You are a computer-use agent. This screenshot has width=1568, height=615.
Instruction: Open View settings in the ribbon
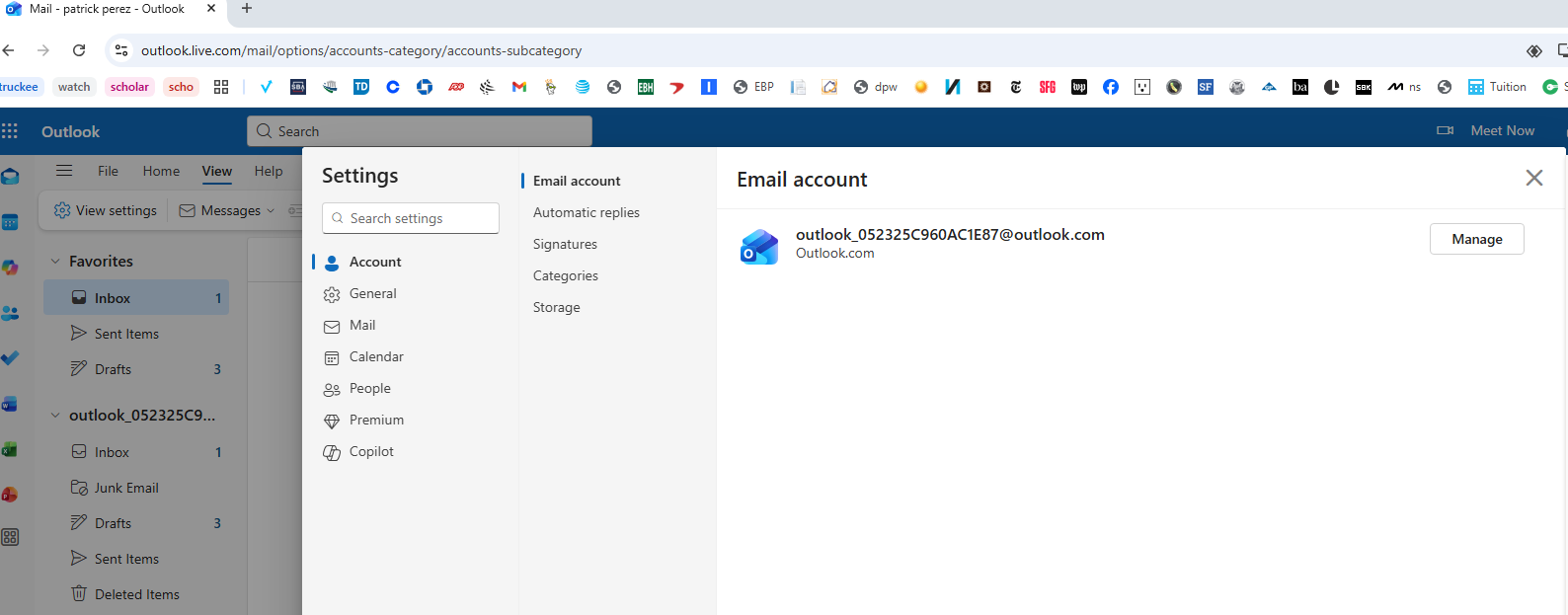(x=106, y=210)
